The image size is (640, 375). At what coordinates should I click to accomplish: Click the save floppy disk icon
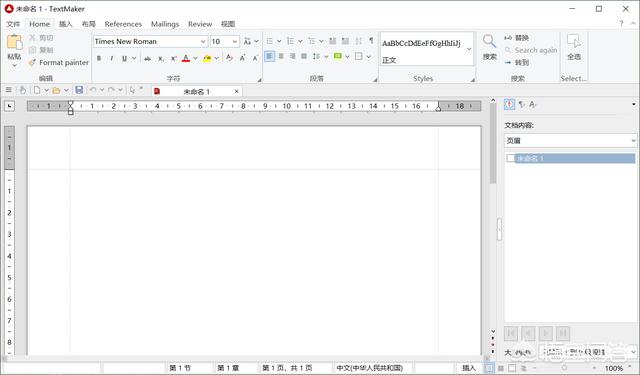(x=79, y=90)
